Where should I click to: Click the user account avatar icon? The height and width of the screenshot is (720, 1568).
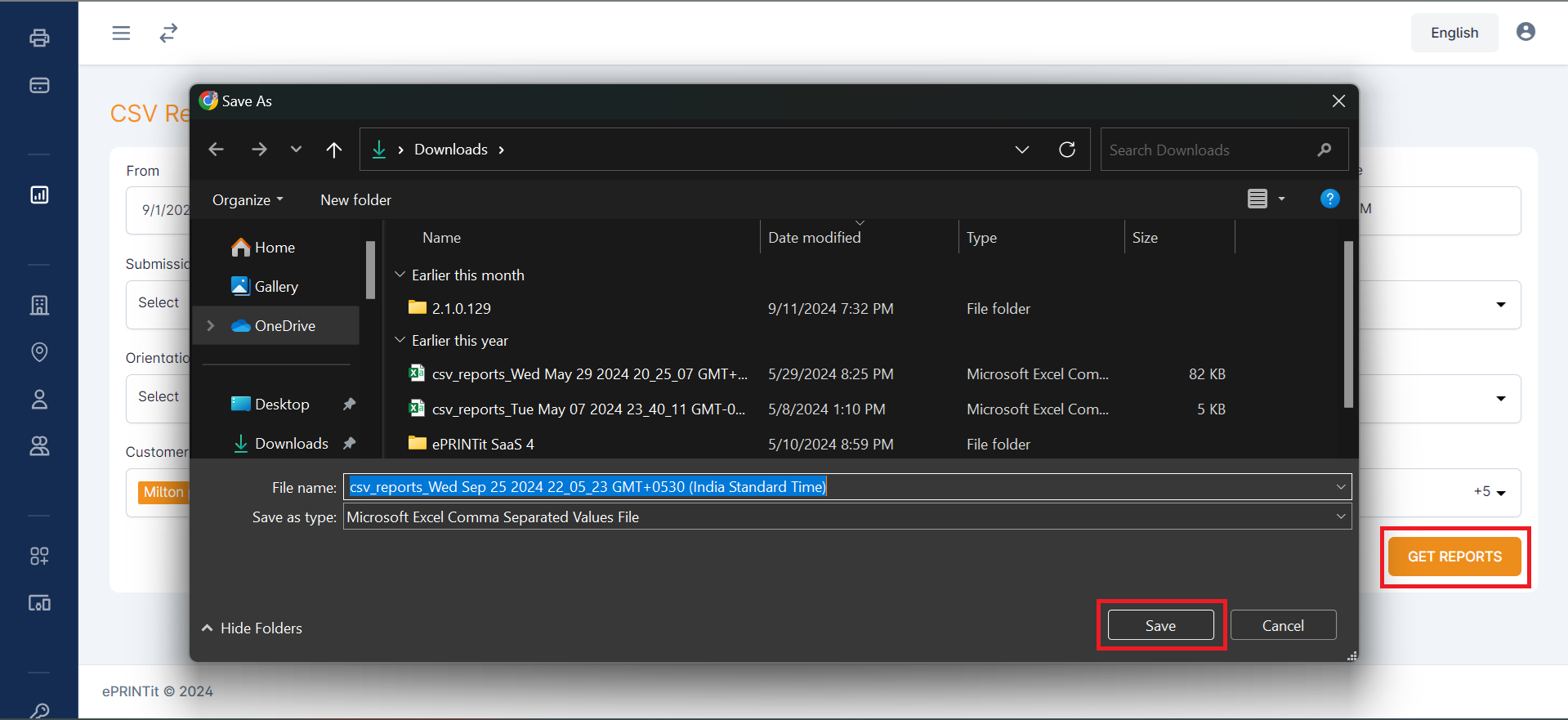pos(1525,32)
